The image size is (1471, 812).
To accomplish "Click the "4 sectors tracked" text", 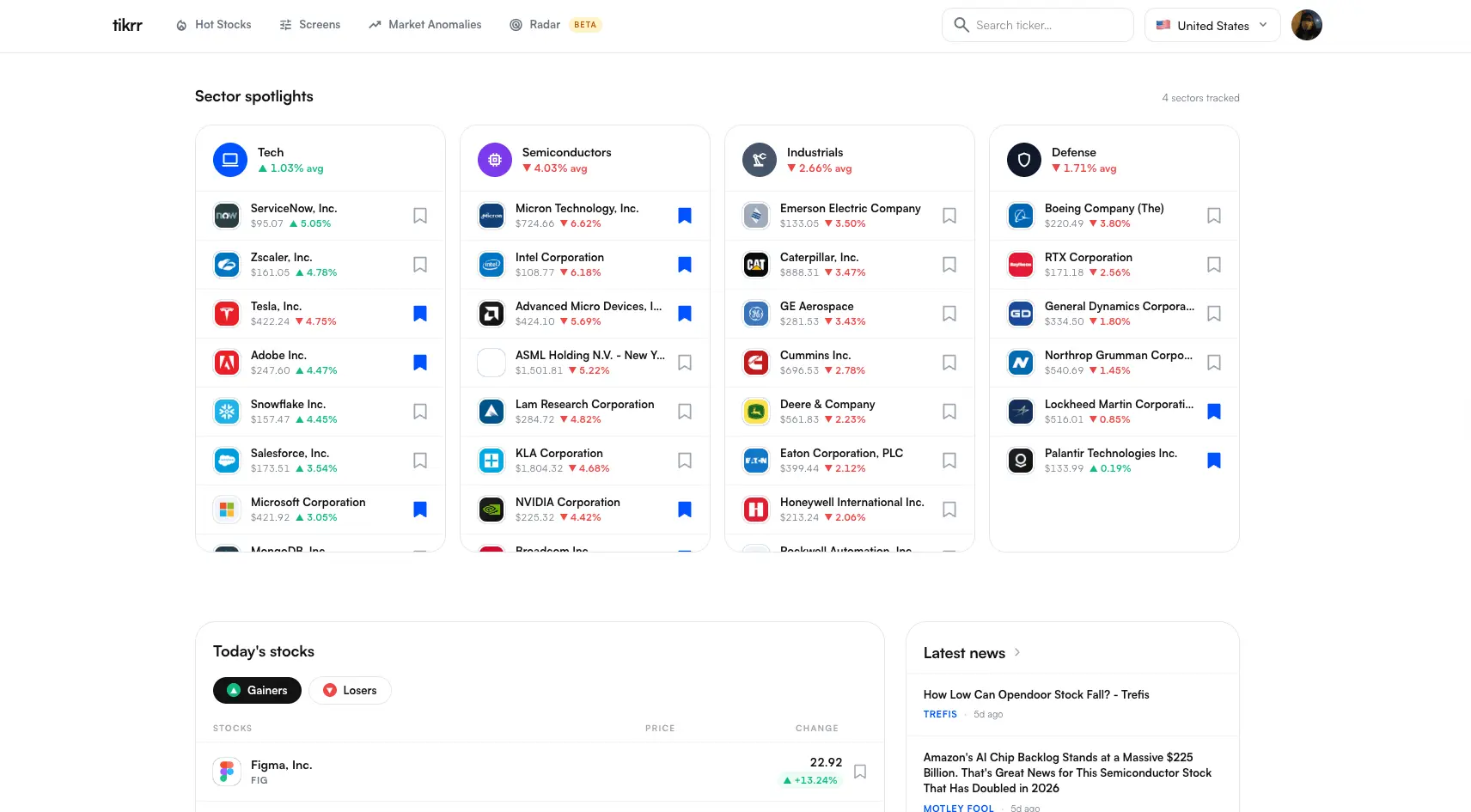I will pos(1201,98).
